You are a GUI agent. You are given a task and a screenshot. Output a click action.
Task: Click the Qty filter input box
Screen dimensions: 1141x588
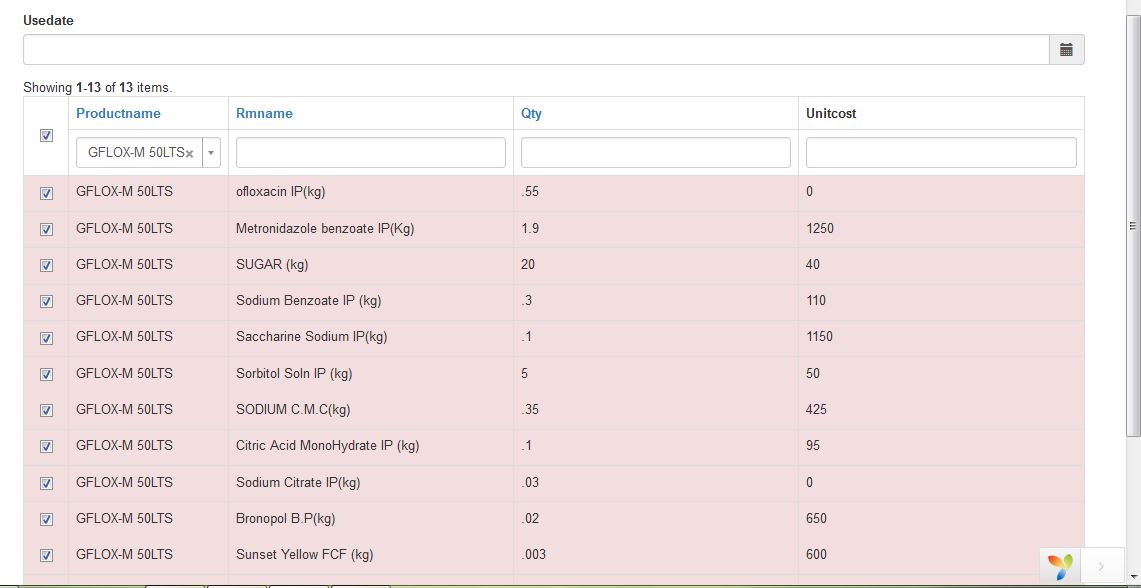(x=654, y=152)
